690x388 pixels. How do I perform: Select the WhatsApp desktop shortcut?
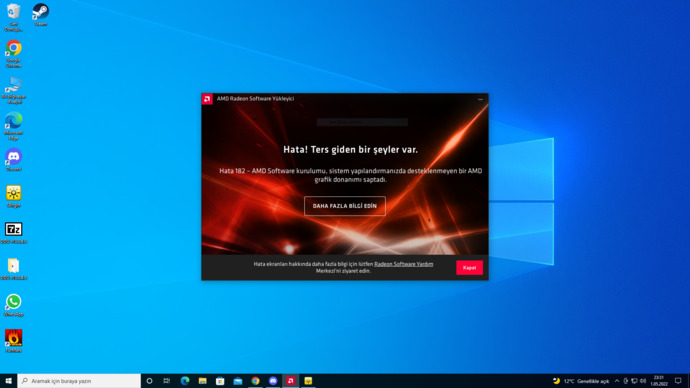14,305
